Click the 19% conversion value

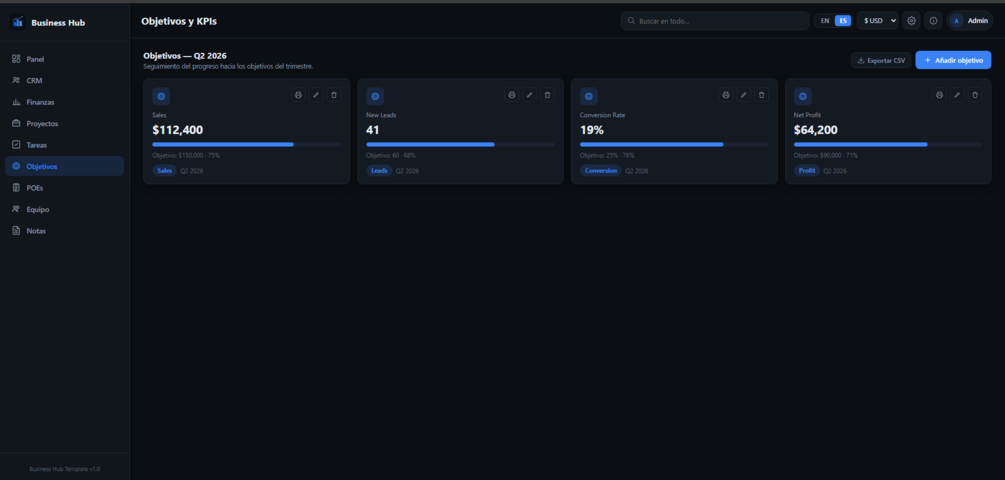592,130
